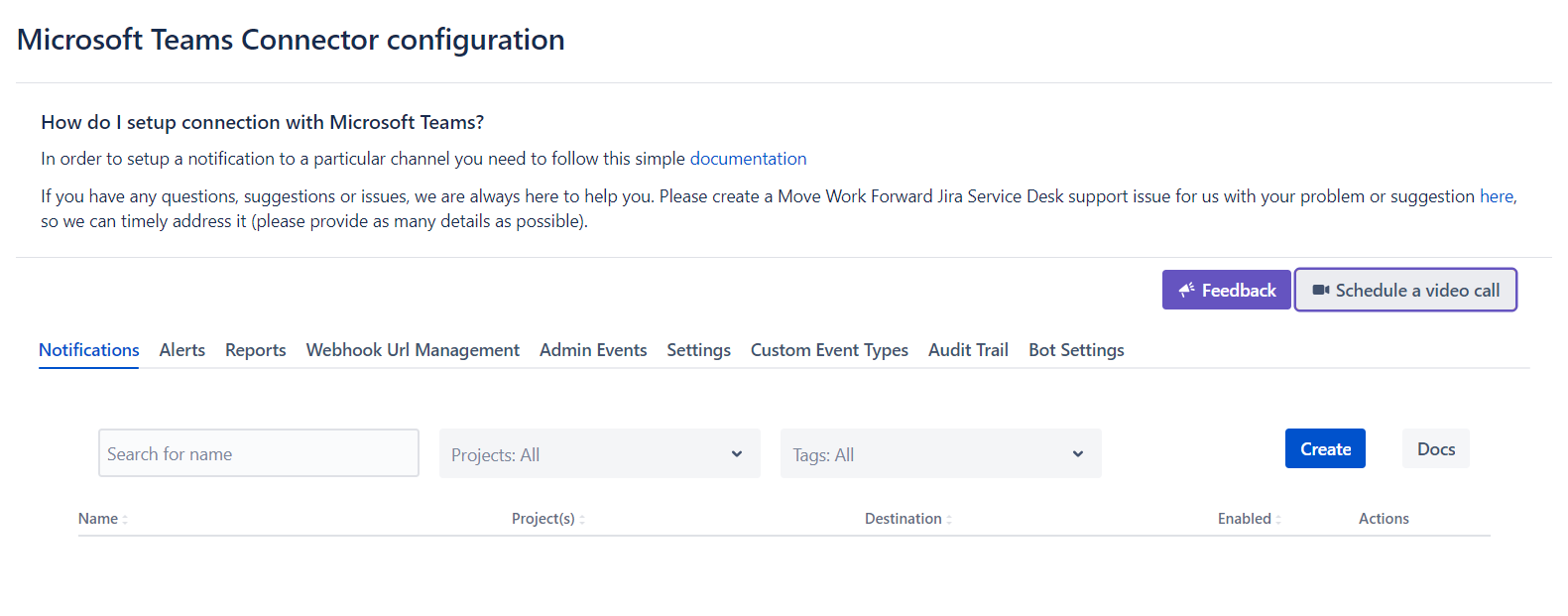Open the Bot Settings tab
Viewport: 1568px width, 616px height.
point(1076,350)
